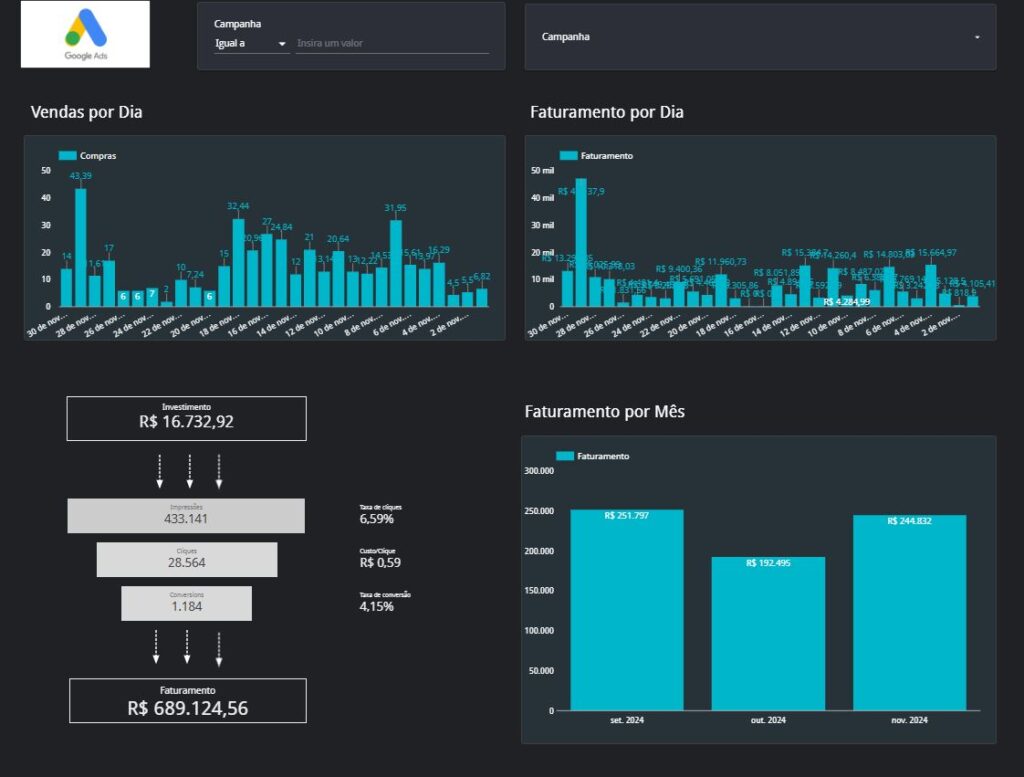The height and width of the screenshot is (777, 1024).
Task: Click the tallest 43,39 sales bar
Action: coord(81,247)
